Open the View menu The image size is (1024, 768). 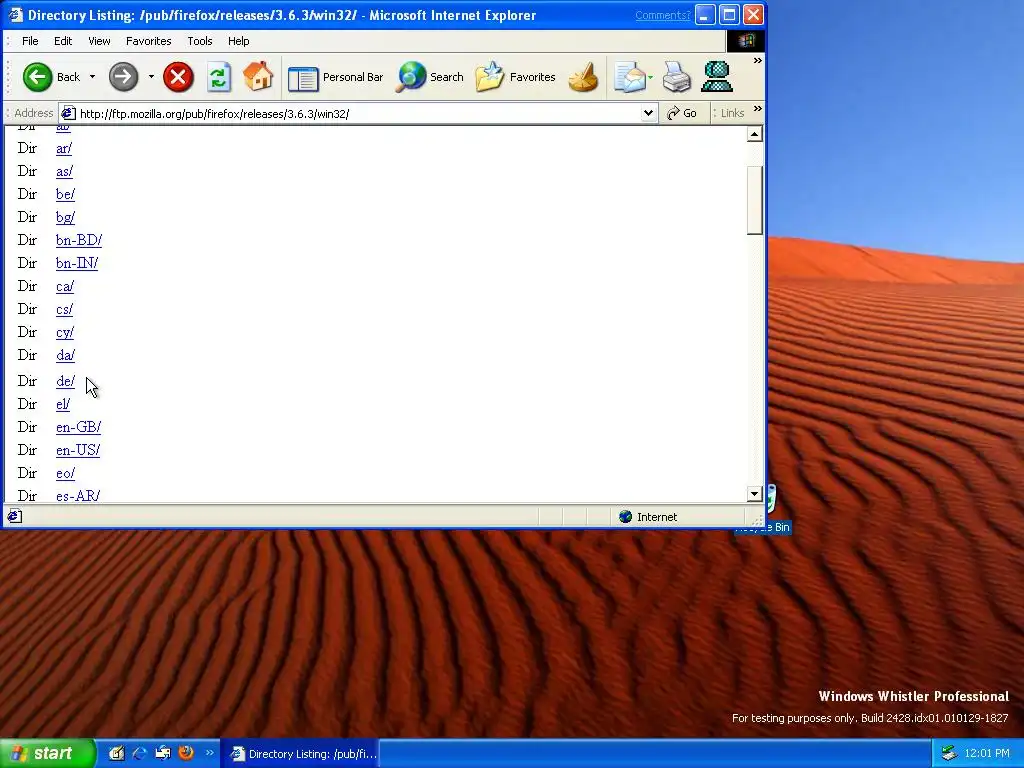[99, 41]
